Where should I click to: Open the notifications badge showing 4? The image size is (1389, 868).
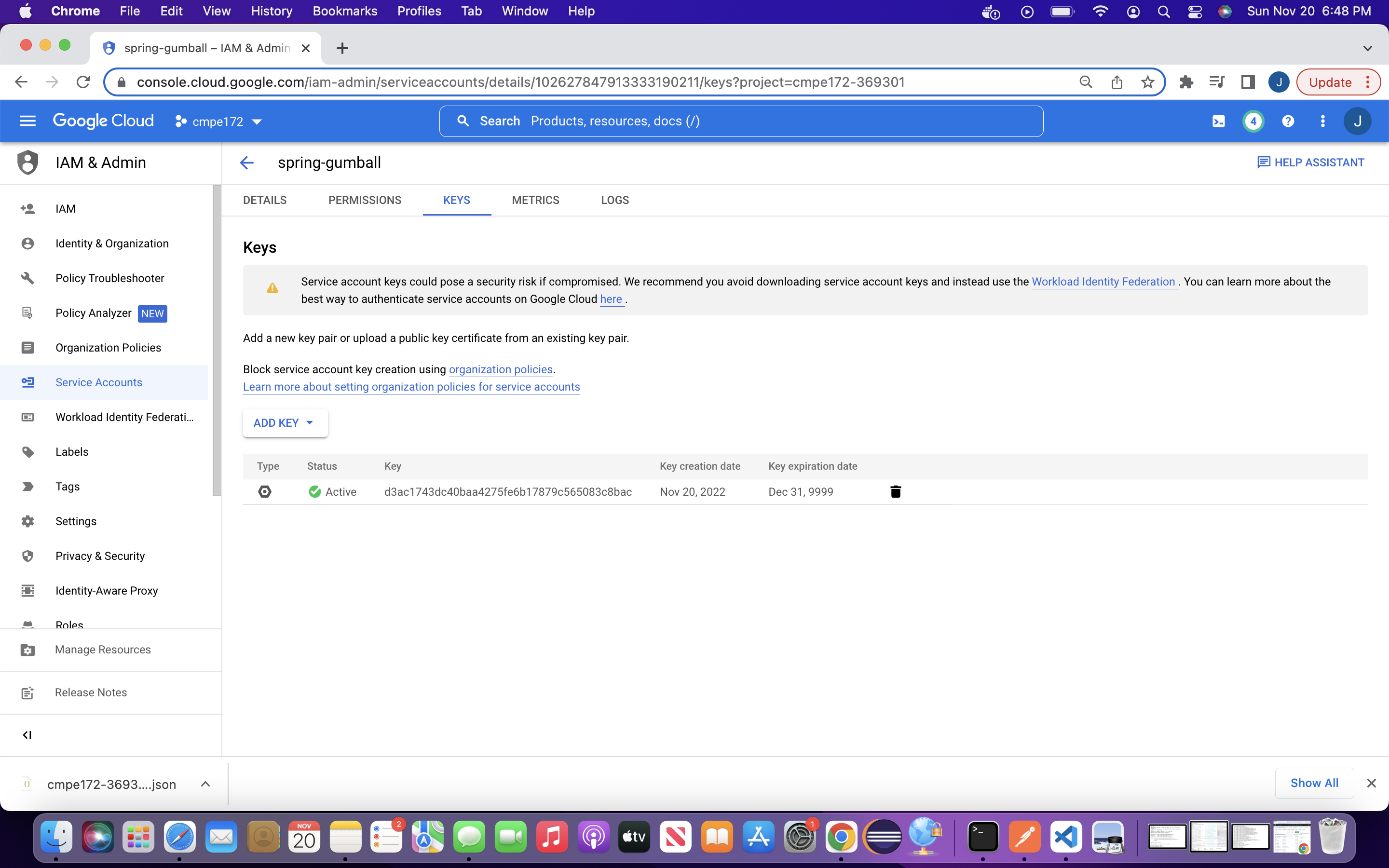[x=1253, y=121]
